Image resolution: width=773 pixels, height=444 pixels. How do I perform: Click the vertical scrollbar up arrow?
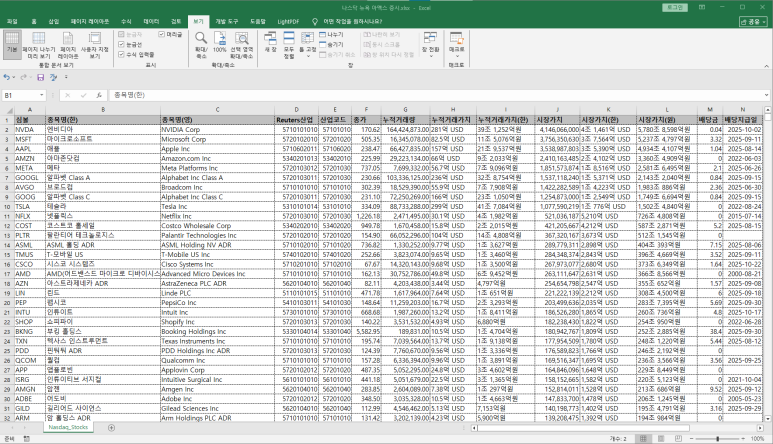click(x=768, y=110)
